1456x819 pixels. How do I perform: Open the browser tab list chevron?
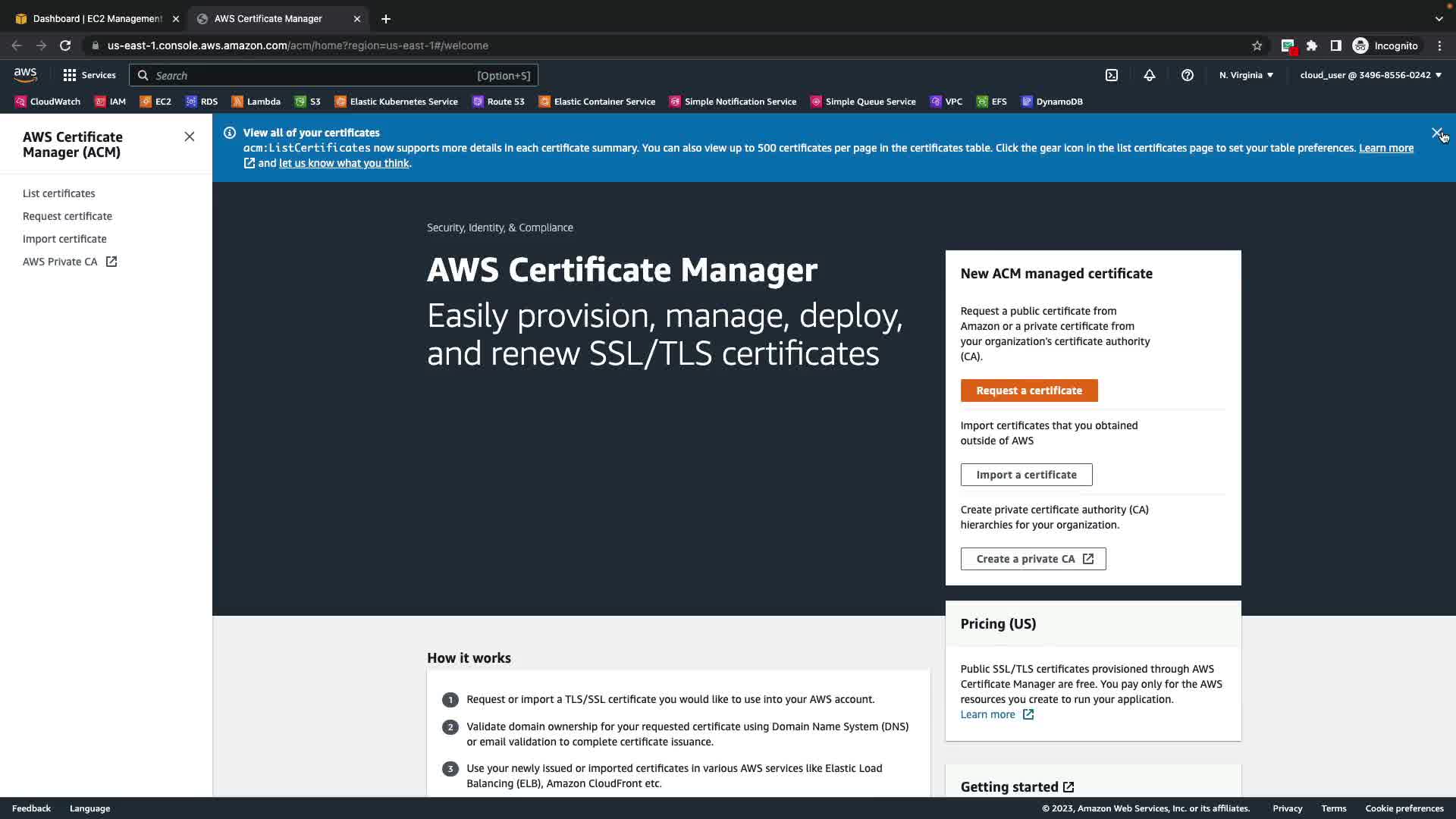tap(1439, 18)
